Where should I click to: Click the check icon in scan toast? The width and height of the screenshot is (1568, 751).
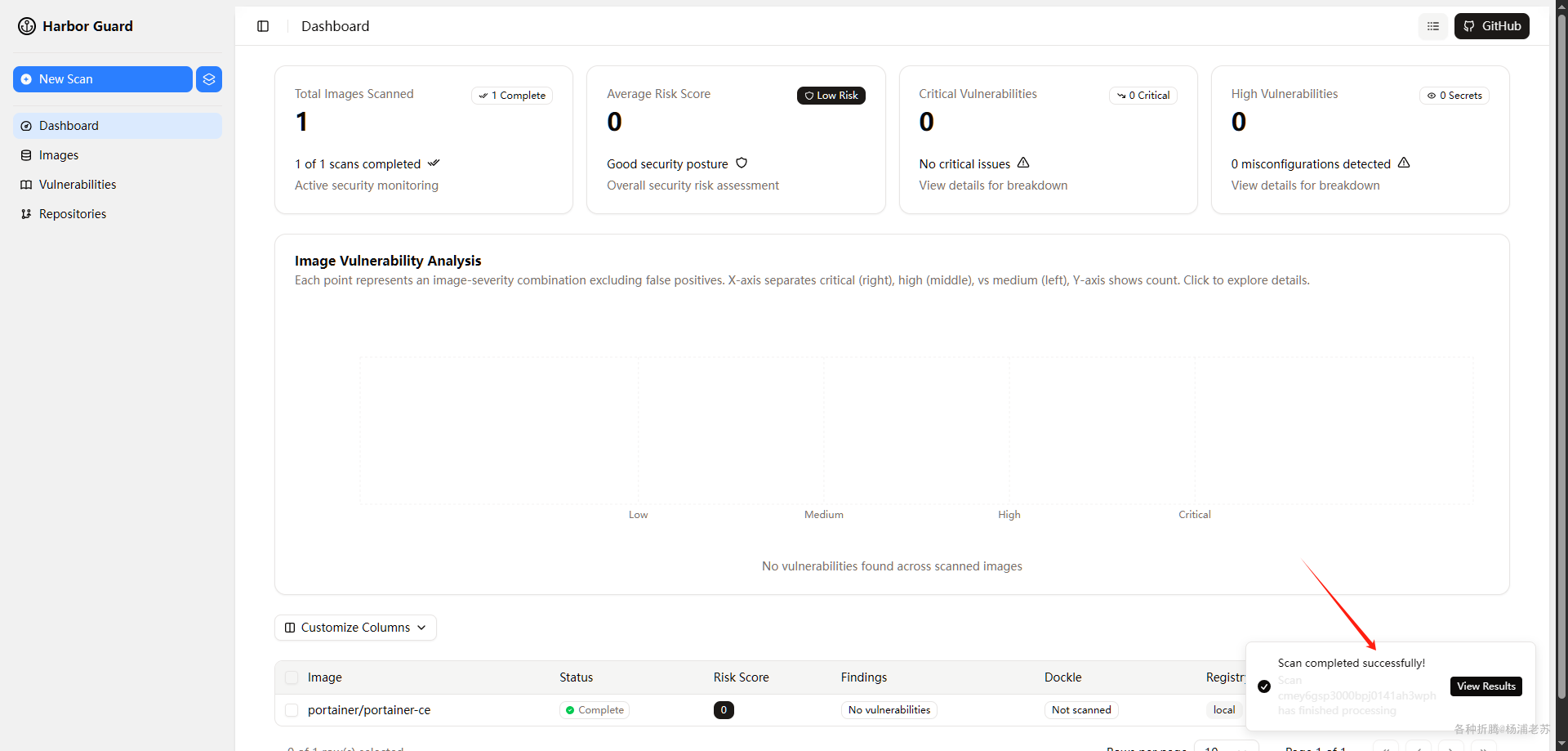1264,686
